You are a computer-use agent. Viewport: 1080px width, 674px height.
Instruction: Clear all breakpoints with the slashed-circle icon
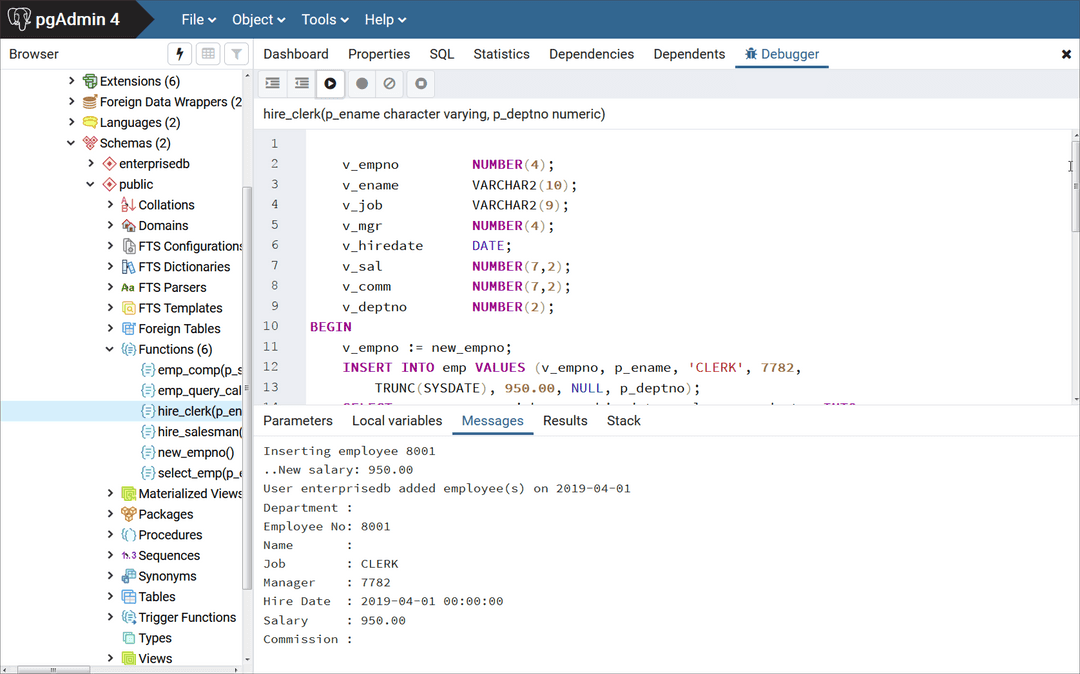tap(391, 84)
